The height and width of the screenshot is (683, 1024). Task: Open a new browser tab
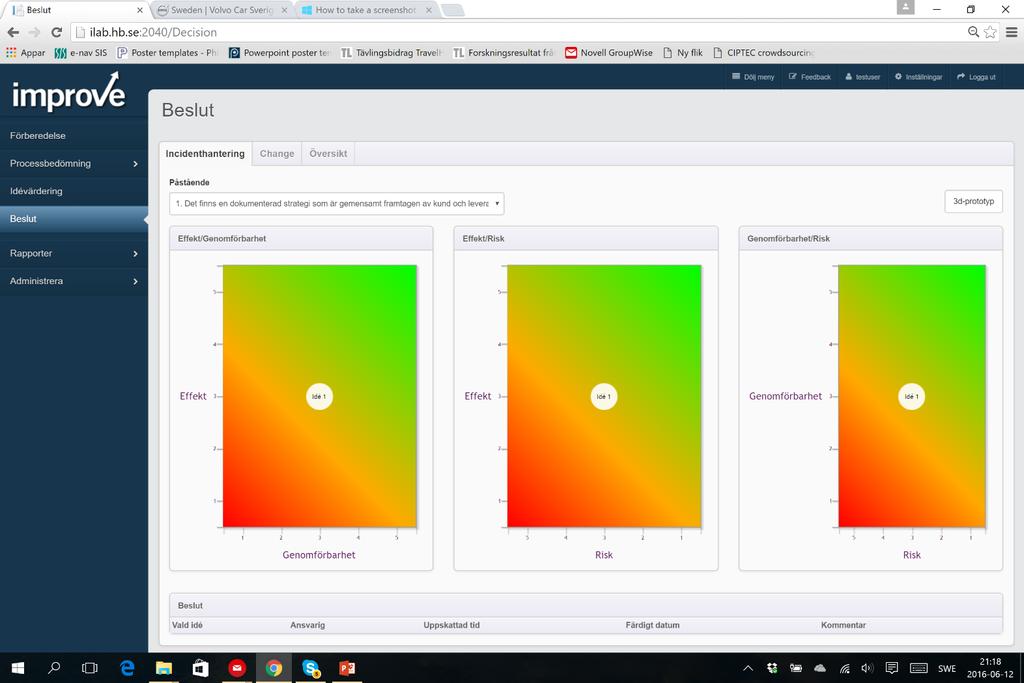click(x=453, y=10)
